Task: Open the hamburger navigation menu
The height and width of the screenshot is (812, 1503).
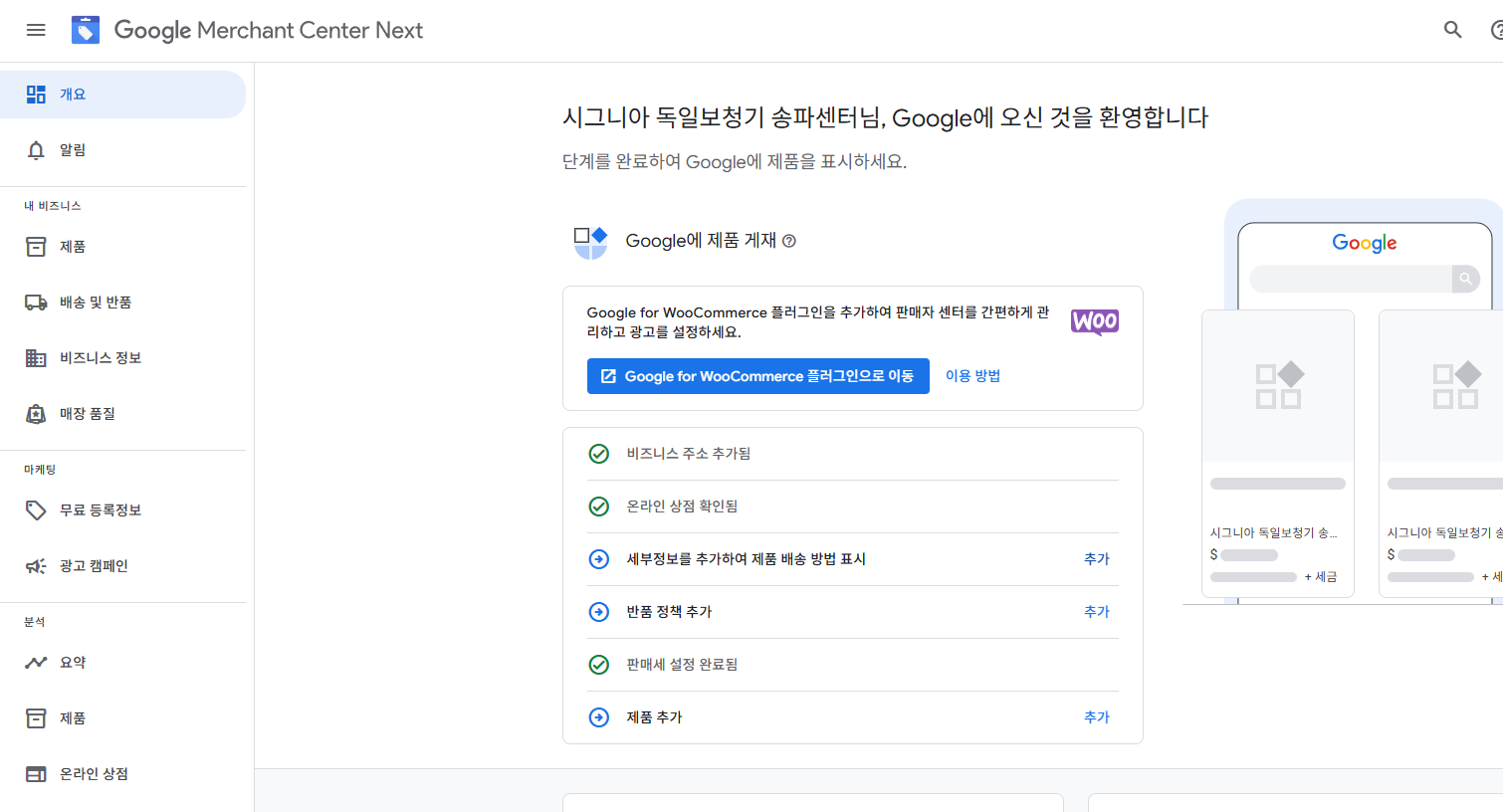Action: click(36, 30)
